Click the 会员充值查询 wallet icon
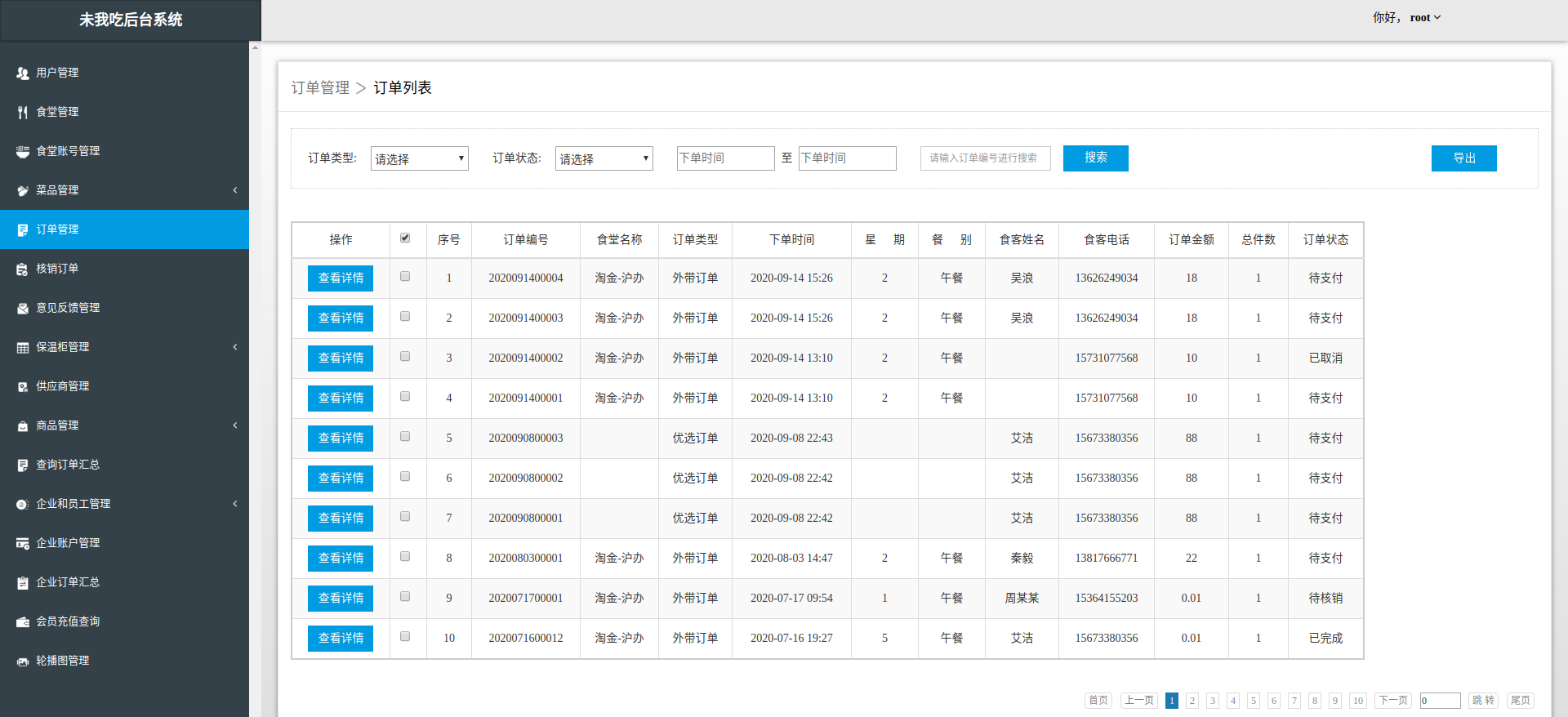1568x717 pixels. pyautogui.click(x=23, y=621)
